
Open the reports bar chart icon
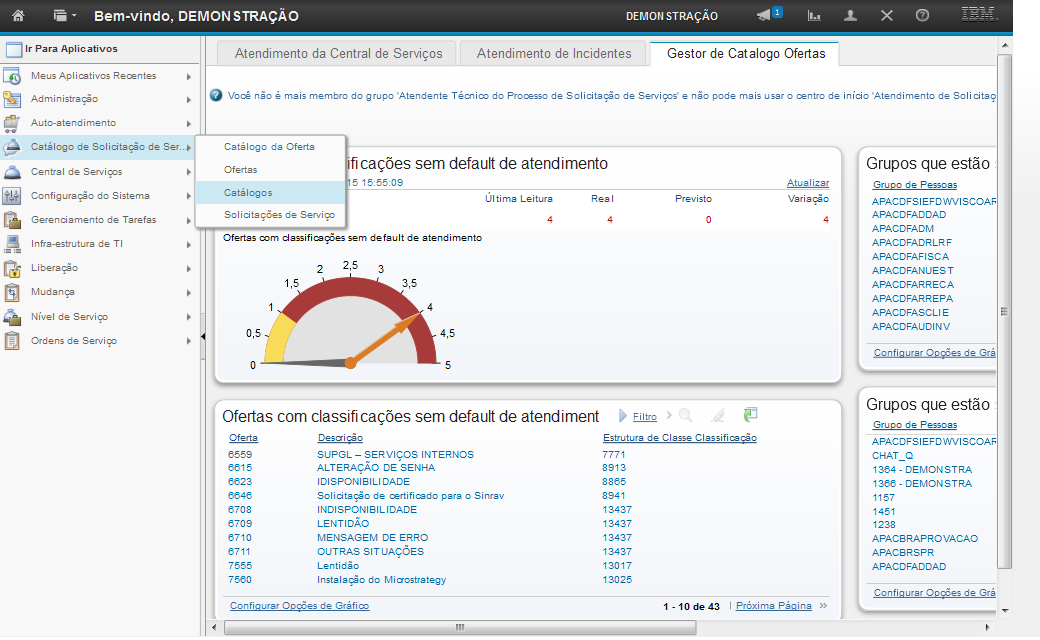point(815,16)
